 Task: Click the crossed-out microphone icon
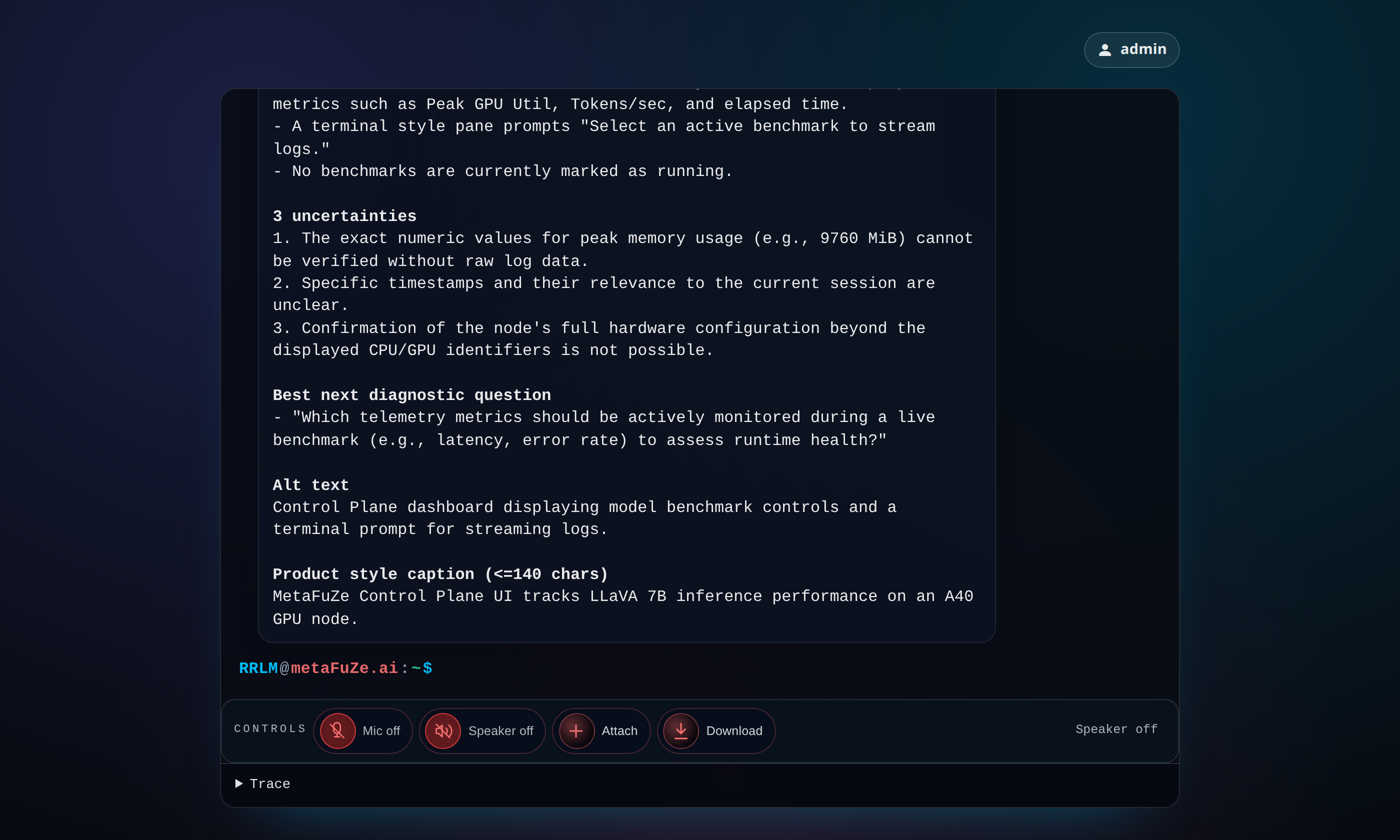click(x=337, y=731)
